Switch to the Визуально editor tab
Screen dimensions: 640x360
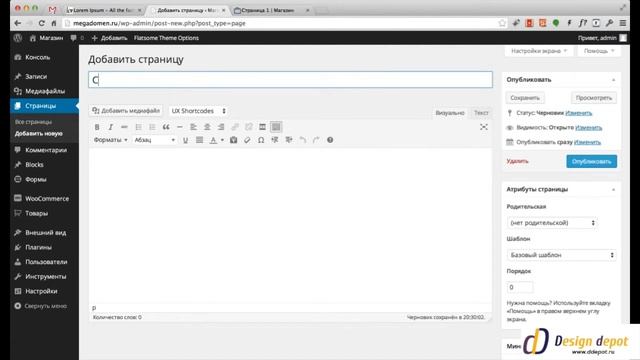[x=450, y=113]
